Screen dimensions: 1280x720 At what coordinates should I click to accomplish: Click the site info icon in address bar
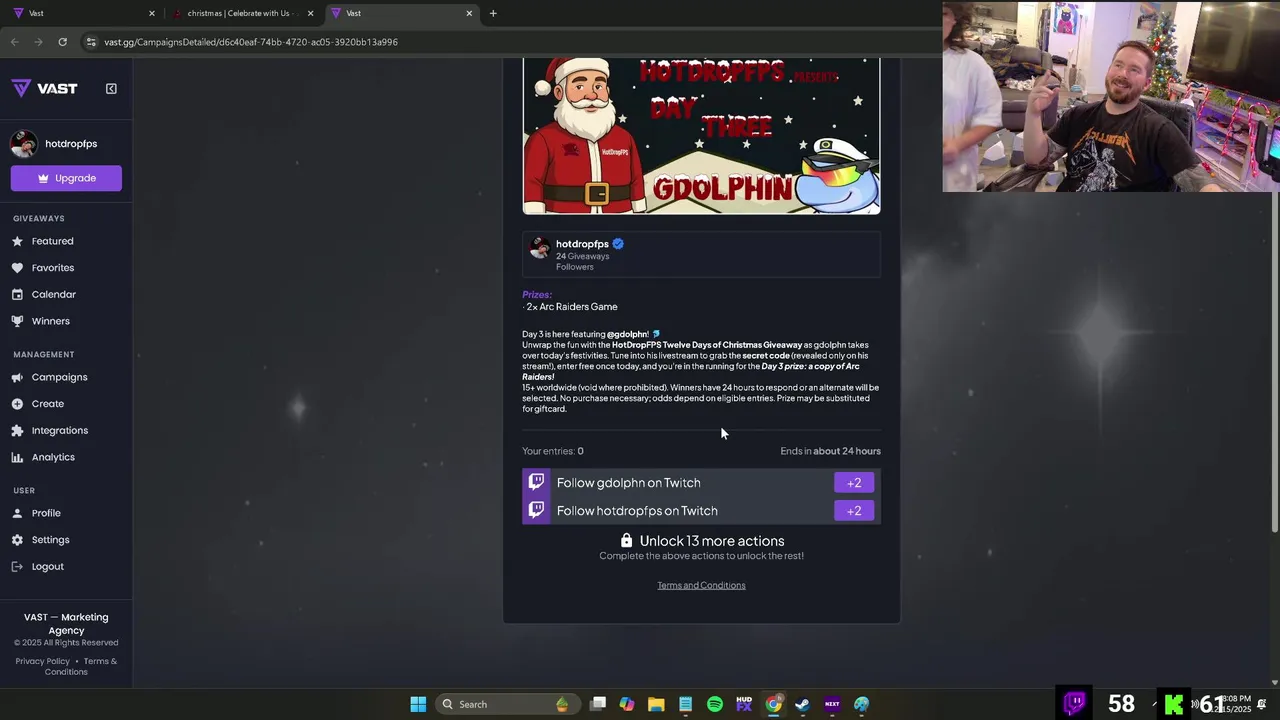91,42
